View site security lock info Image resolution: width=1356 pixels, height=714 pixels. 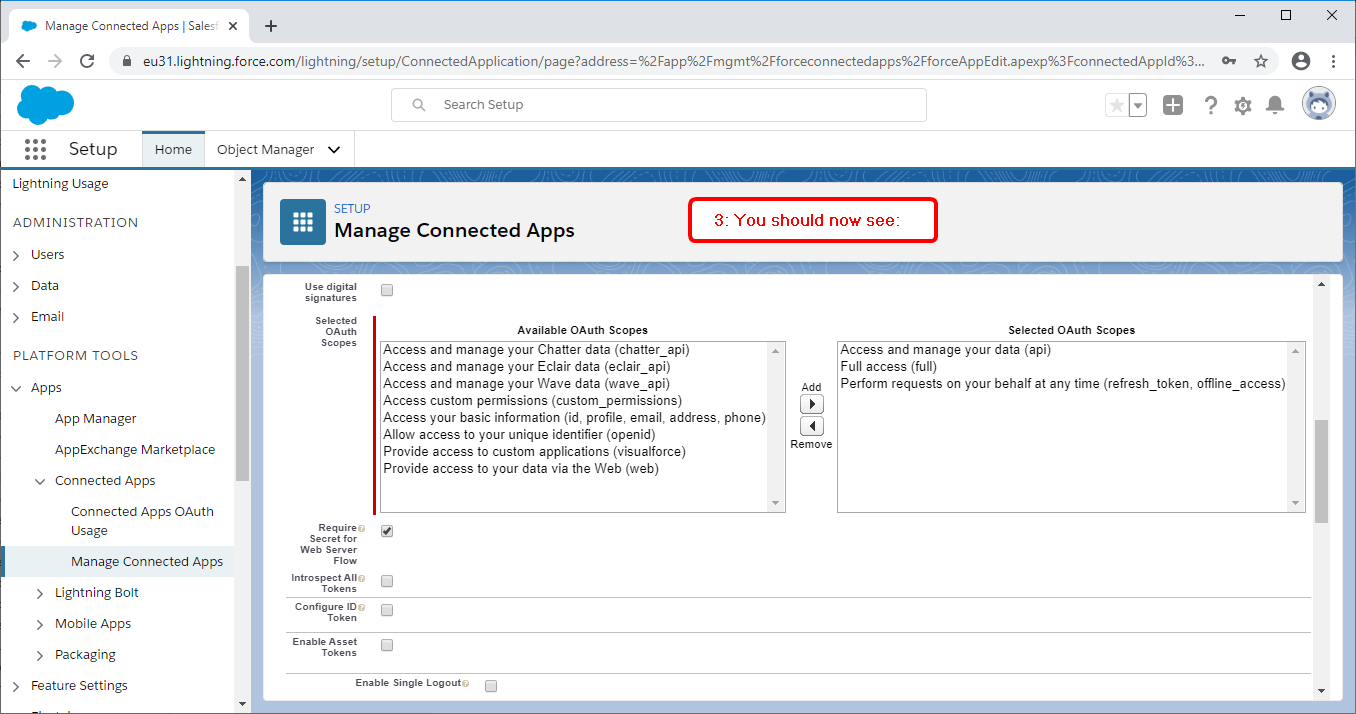pyautogui.click(x=127, y=61)
